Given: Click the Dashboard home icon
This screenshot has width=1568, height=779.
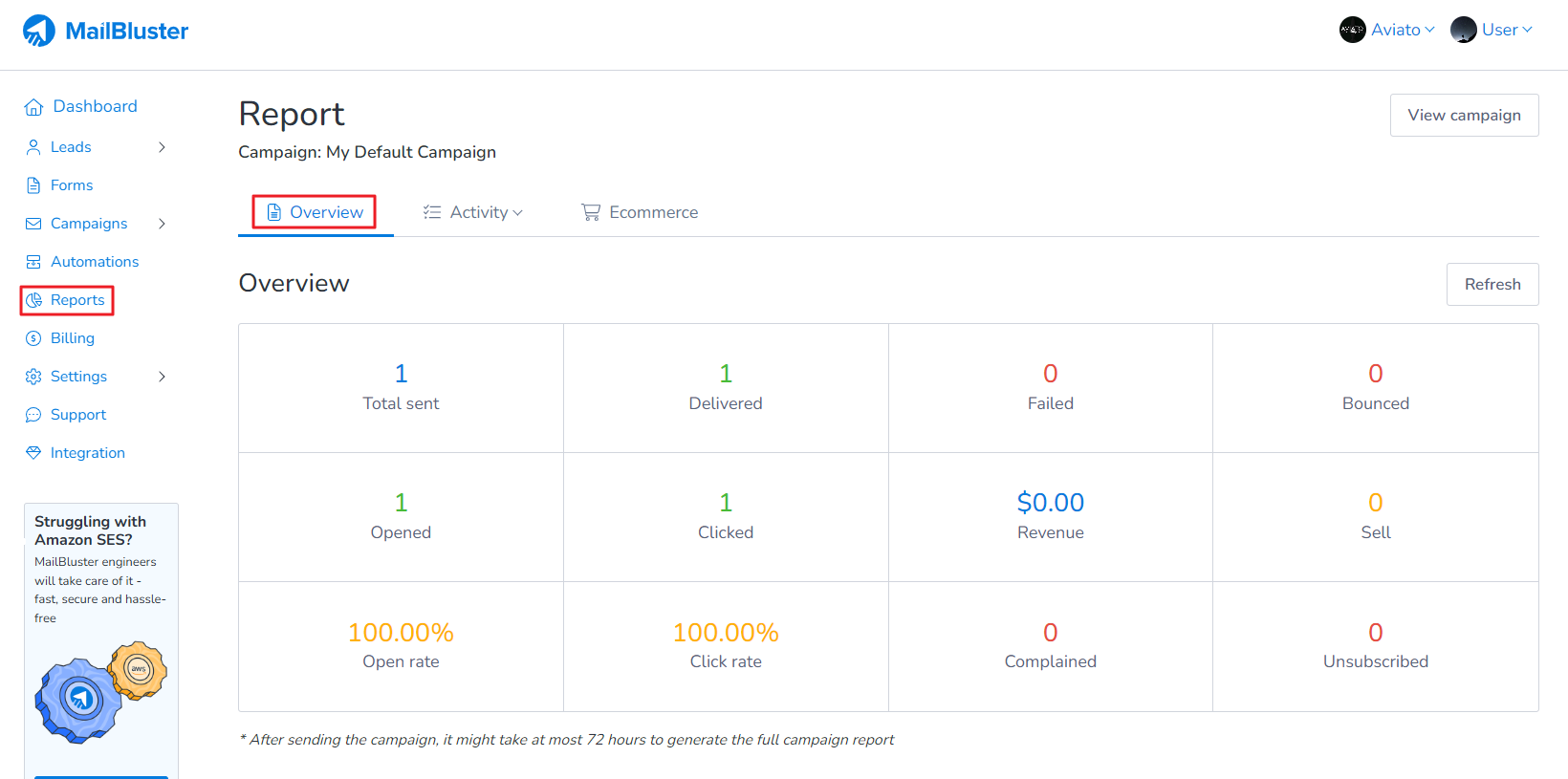Looking at the screenshot, I should click(33, 107).
